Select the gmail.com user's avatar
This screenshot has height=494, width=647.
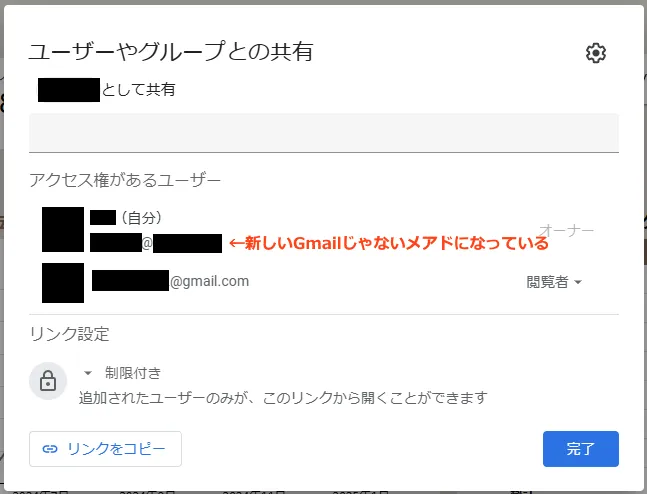(63, 282)
